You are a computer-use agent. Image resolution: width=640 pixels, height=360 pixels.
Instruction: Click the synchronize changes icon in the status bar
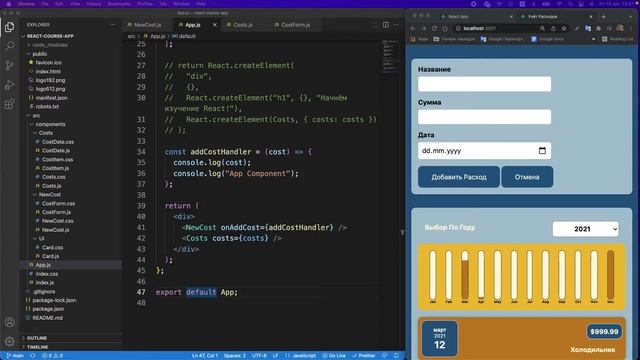[33, 356]
